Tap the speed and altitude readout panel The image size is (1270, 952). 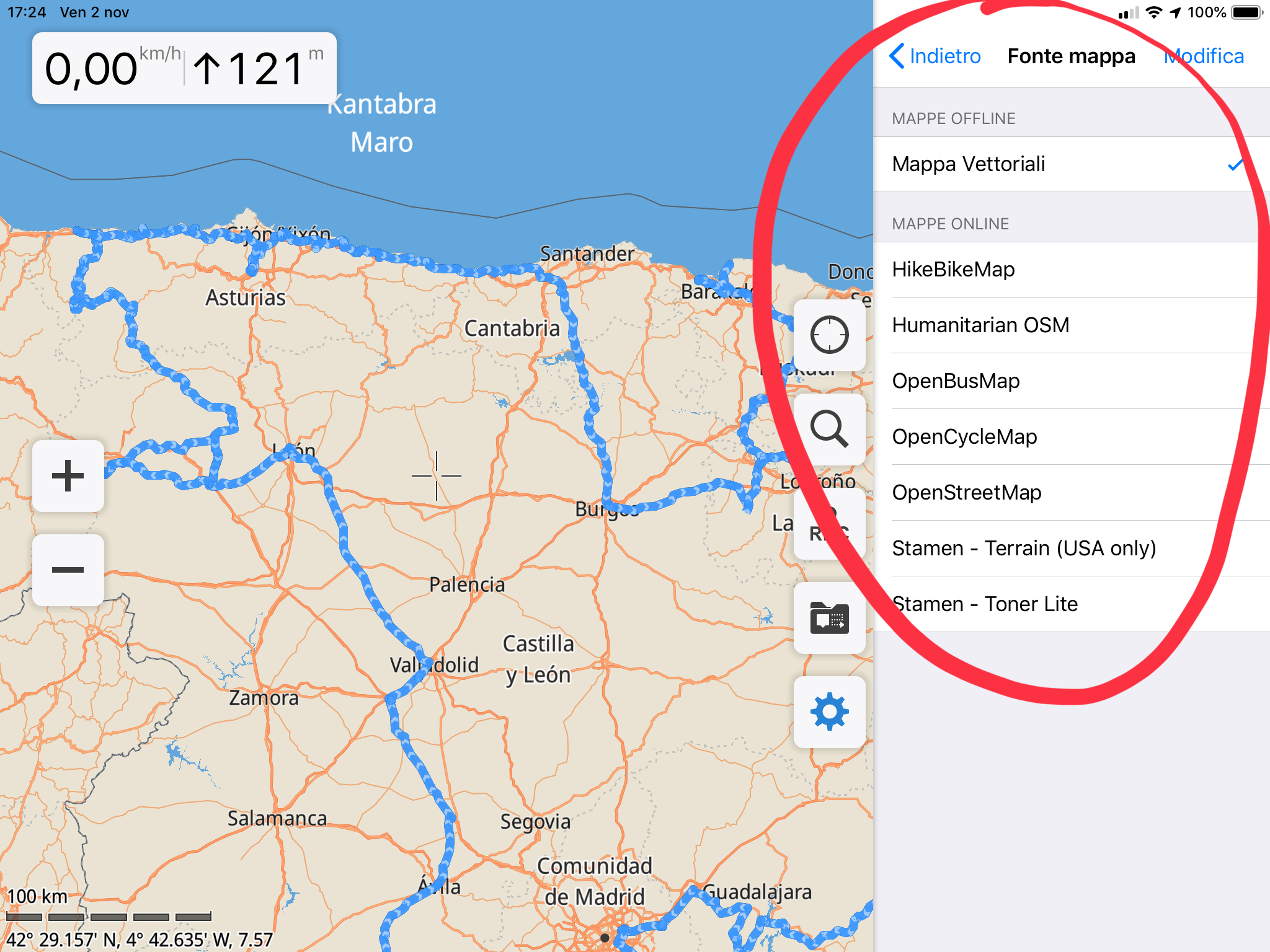pyautogui.click(x=184, y=68)
